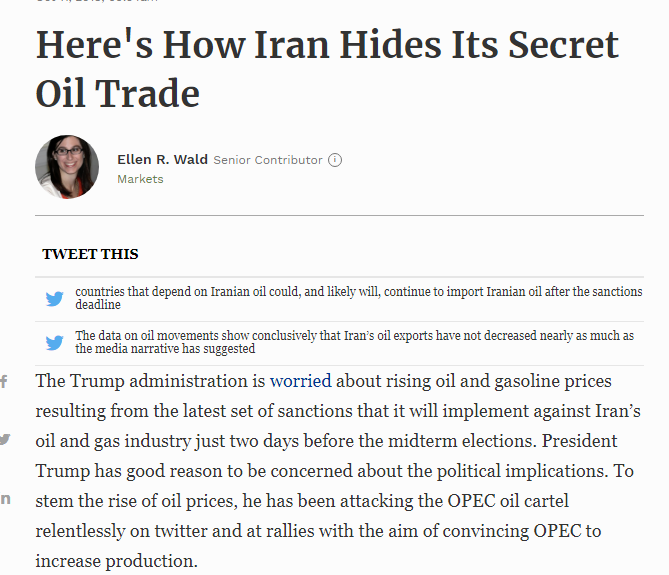Click the TWEET THIS heading
The width and height of the screenshot is (669, 575).
click(90, 254)
